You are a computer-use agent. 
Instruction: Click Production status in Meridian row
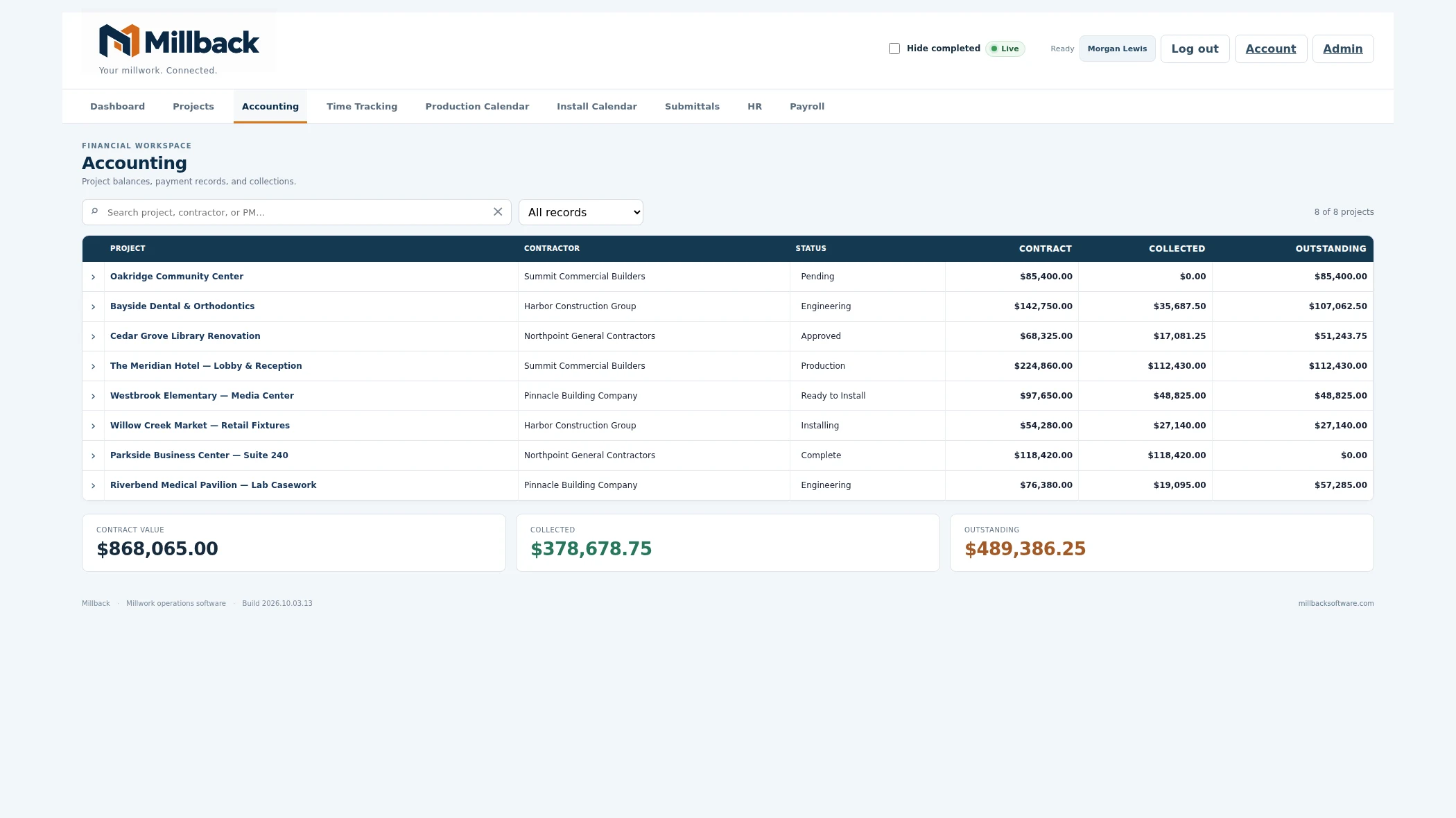823,365
